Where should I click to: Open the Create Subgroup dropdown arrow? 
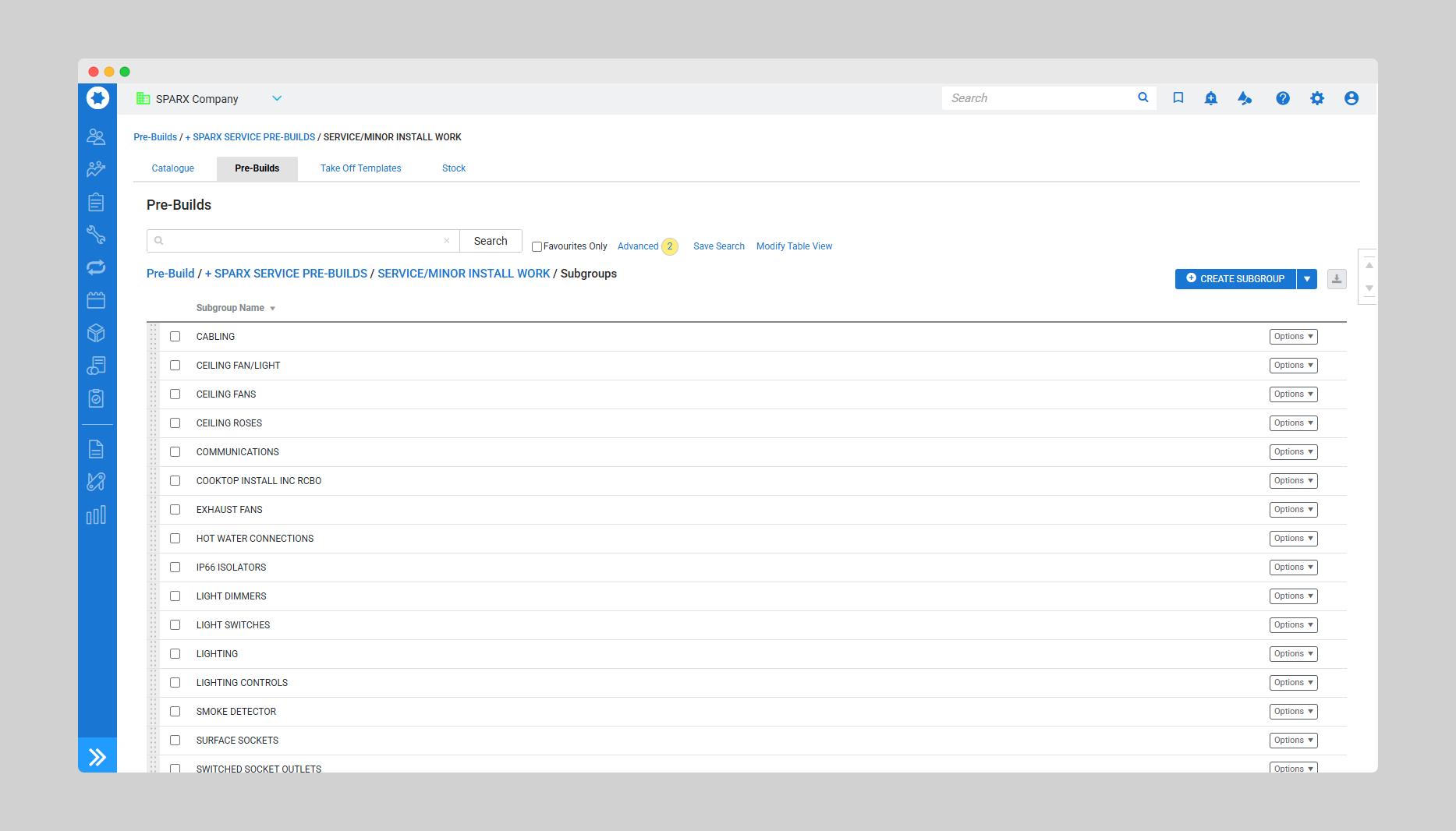(x=1307, y=279)
